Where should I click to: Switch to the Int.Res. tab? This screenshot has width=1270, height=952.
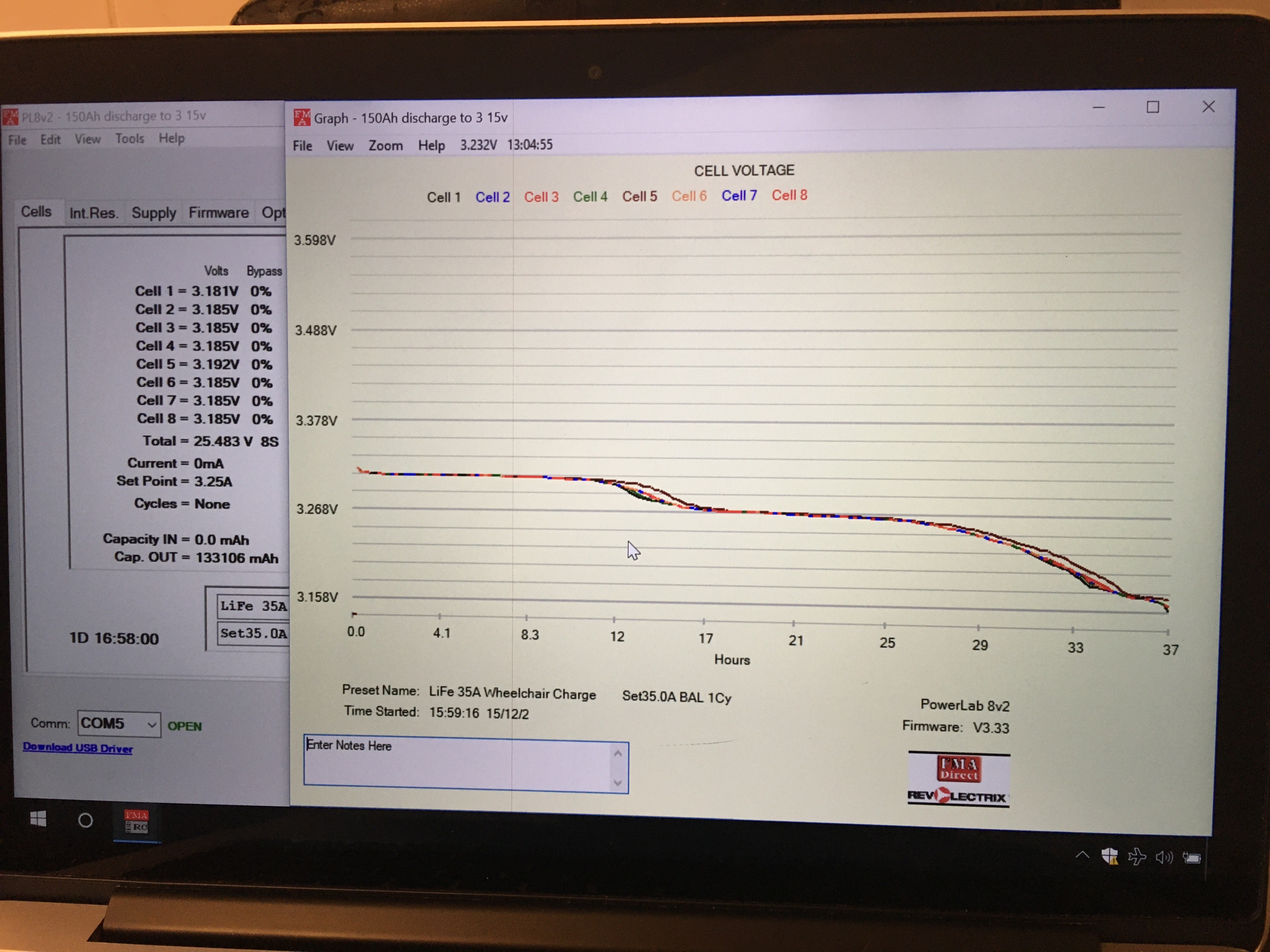point(94,213)
